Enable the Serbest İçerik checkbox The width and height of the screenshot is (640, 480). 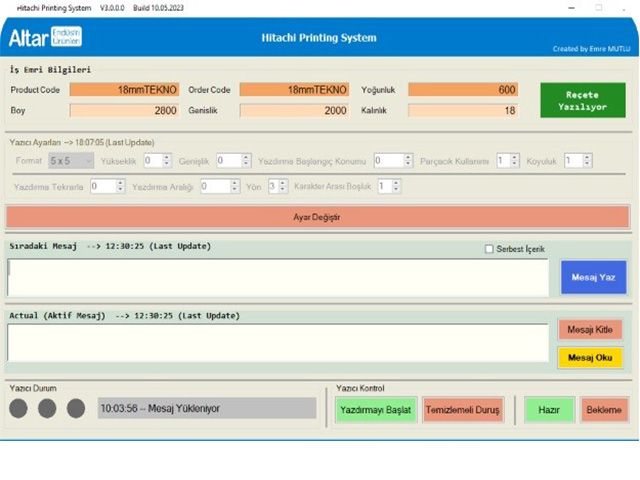[x=489, y=249]
